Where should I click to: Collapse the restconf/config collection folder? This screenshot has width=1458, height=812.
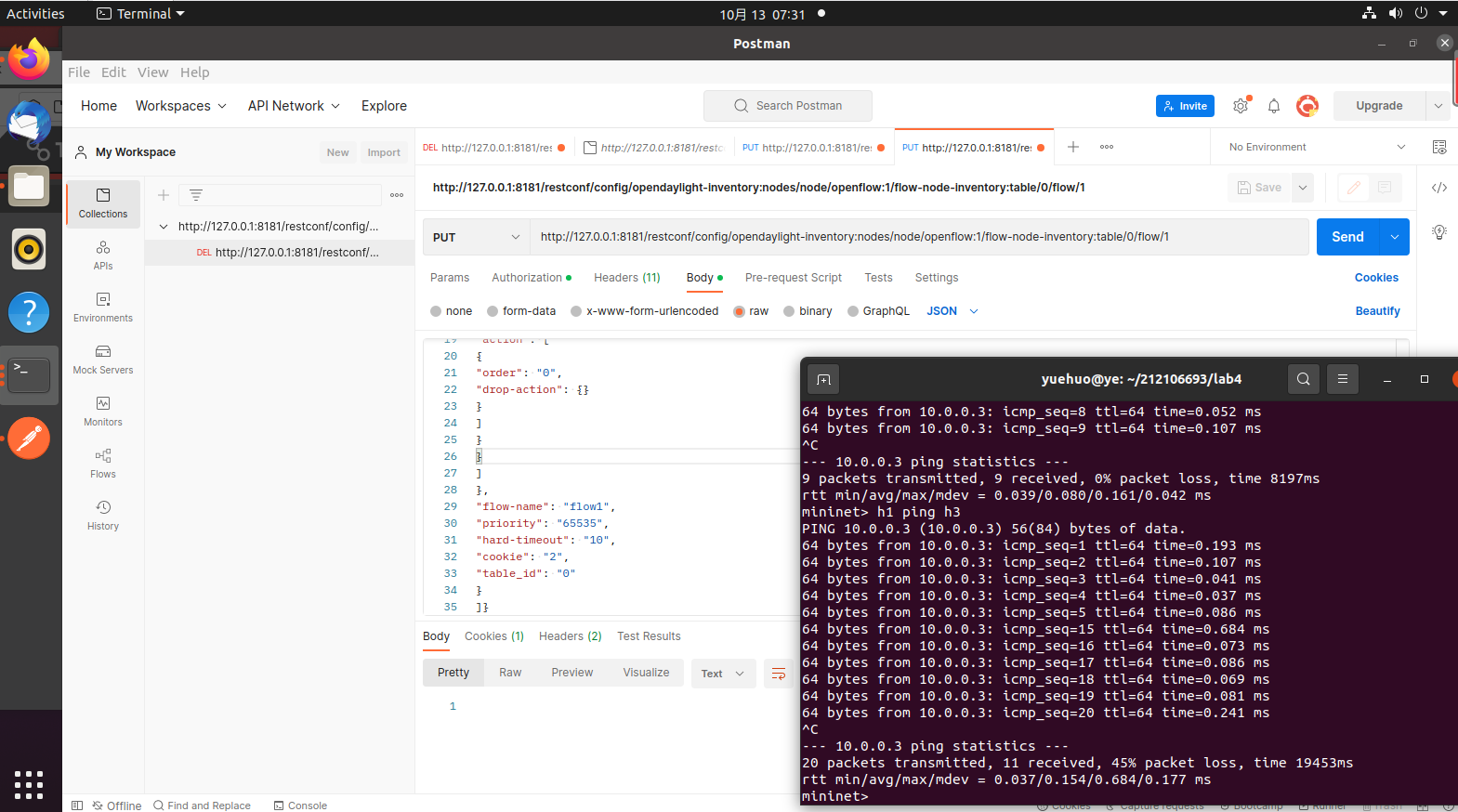[x=164, y=227]
